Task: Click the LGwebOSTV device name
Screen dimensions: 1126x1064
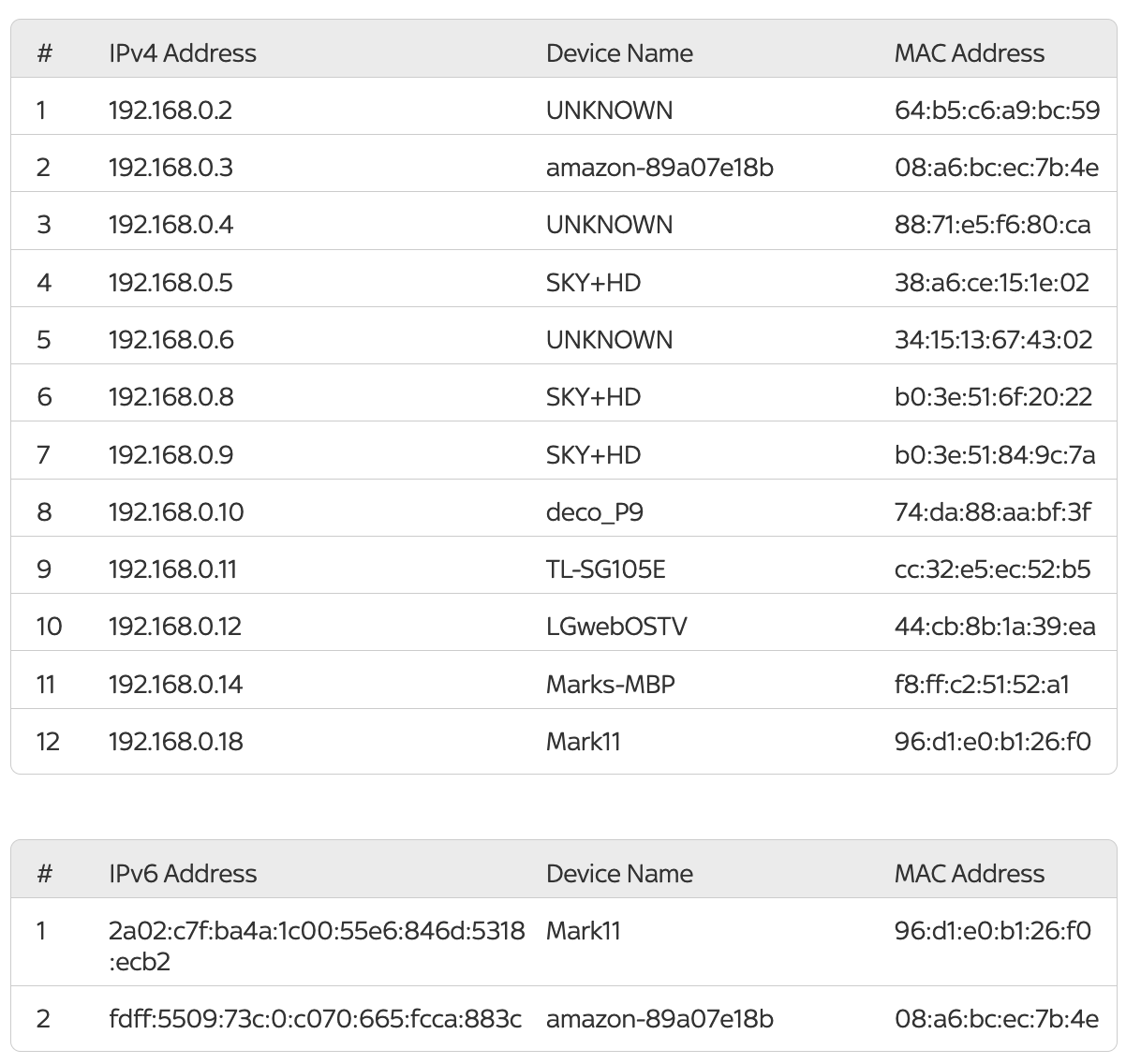Action: click(616, 627)
